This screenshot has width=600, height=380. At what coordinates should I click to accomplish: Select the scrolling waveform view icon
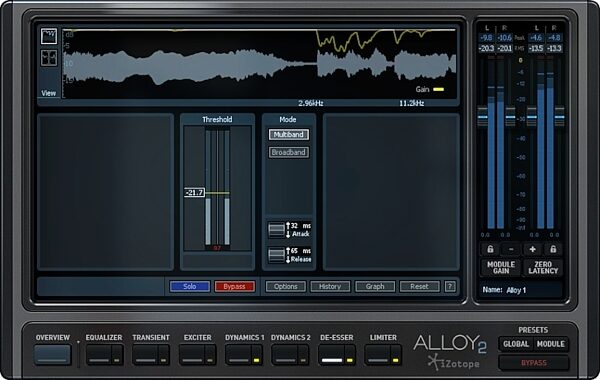49,36
